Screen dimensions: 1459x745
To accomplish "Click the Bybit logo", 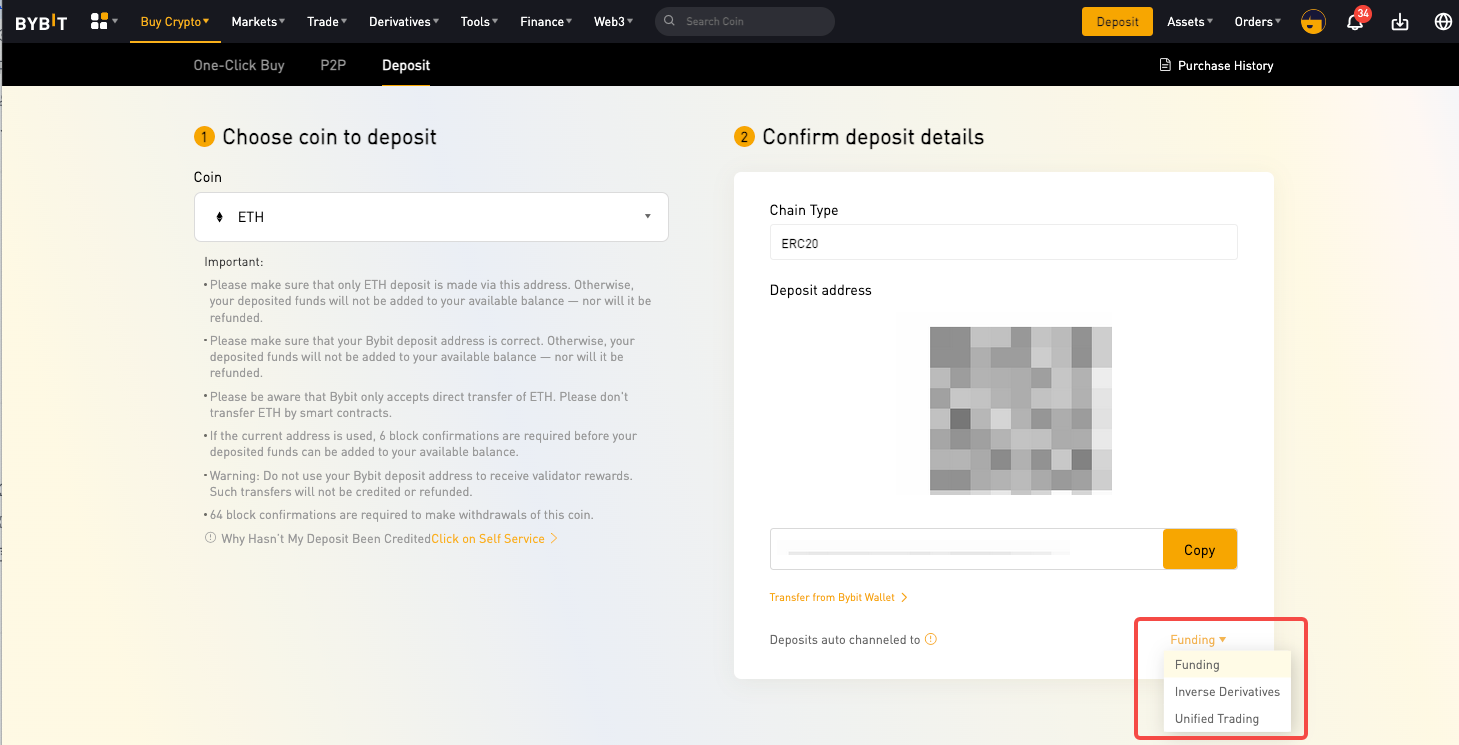I will [x=41, y=22].
